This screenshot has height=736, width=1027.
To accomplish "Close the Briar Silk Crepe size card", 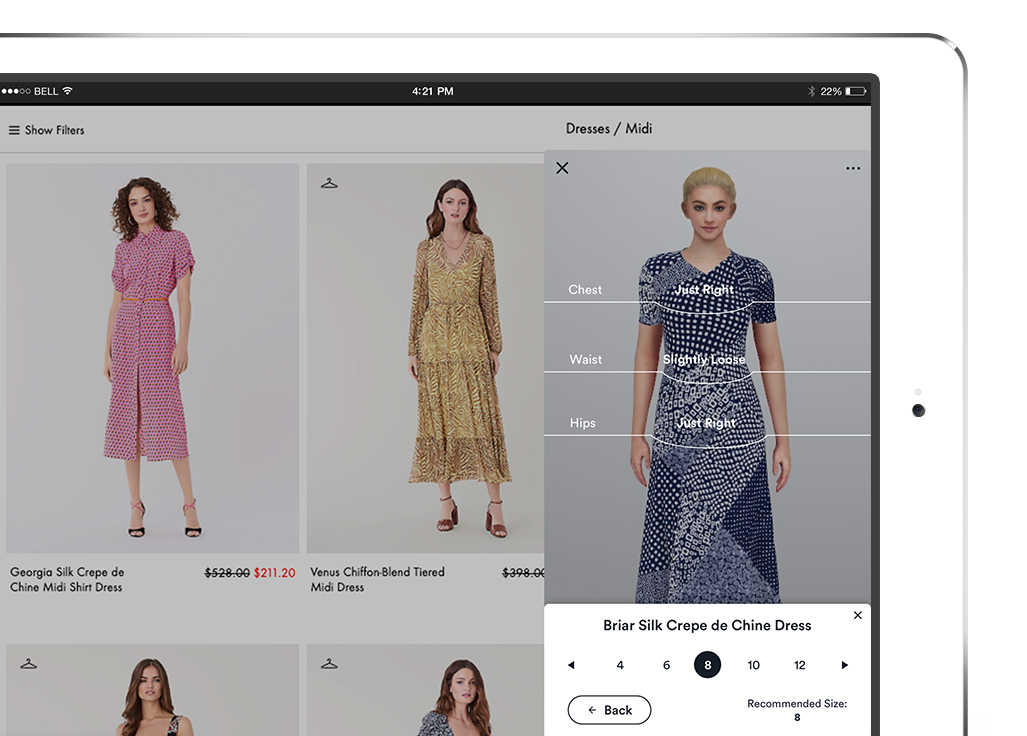I will coord(857,615).
